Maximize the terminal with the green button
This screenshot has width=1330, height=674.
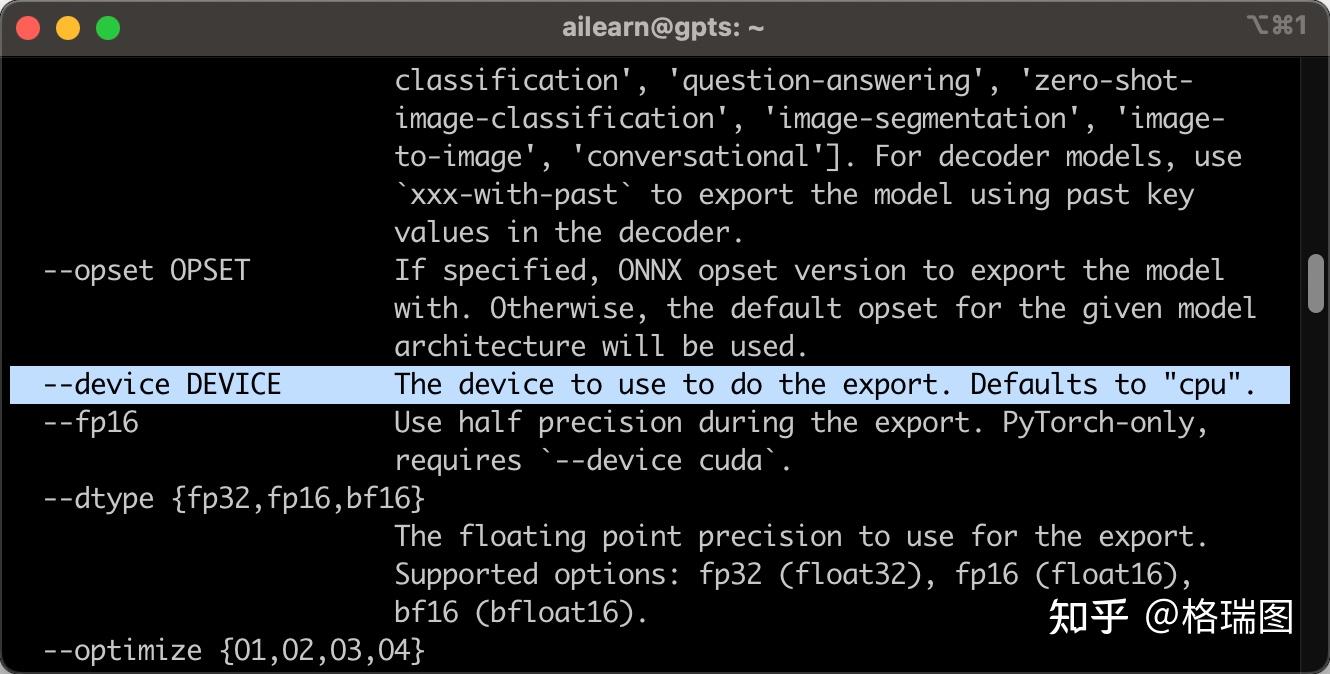pos(108,28)
